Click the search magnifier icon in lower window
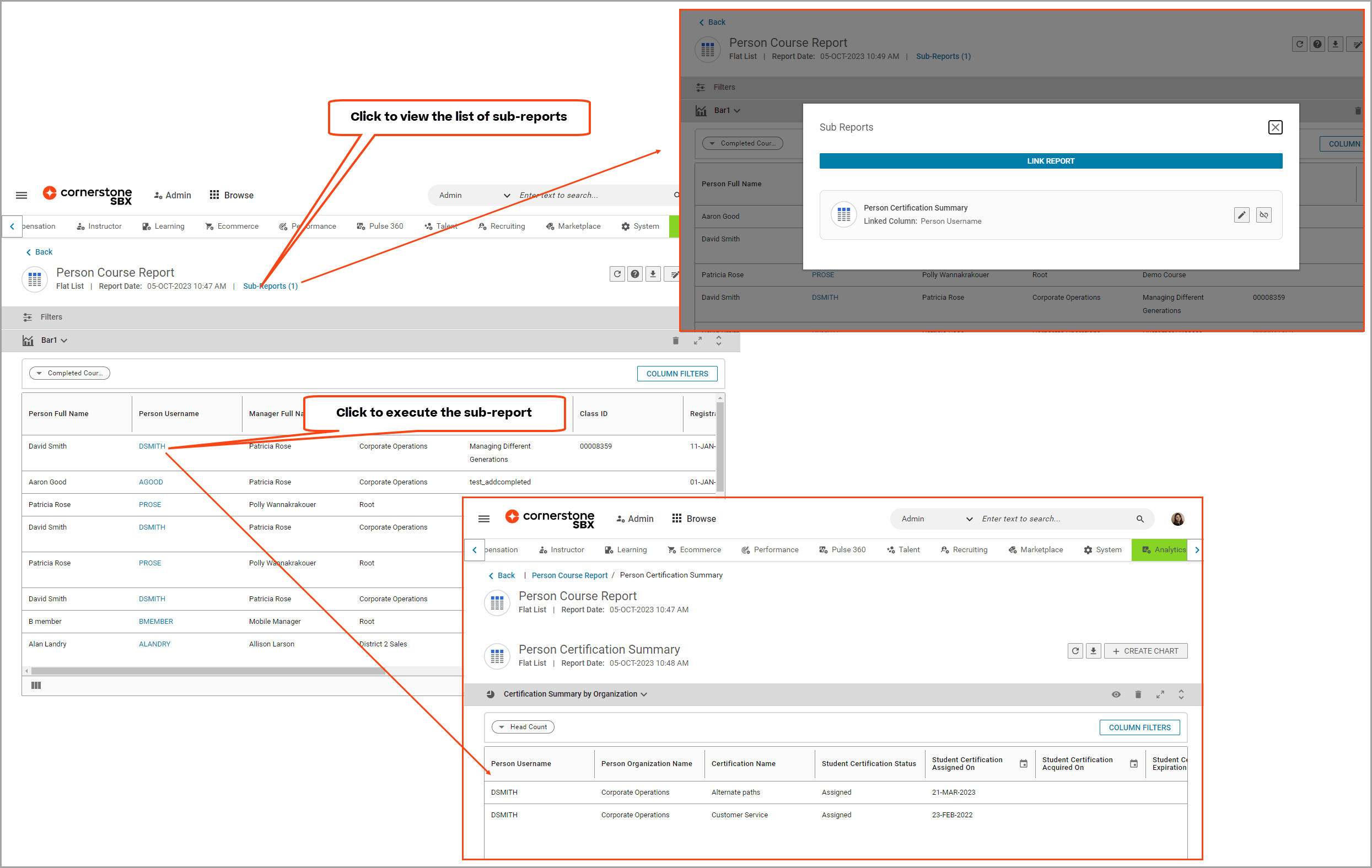The width and height of the screenshot is (1372, 868). (1139, 519)
